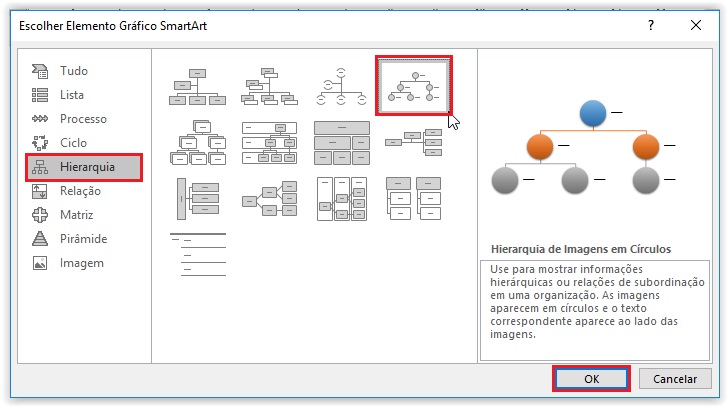
Task: Confirm selection with the OK button
Action: coord(591,379)
